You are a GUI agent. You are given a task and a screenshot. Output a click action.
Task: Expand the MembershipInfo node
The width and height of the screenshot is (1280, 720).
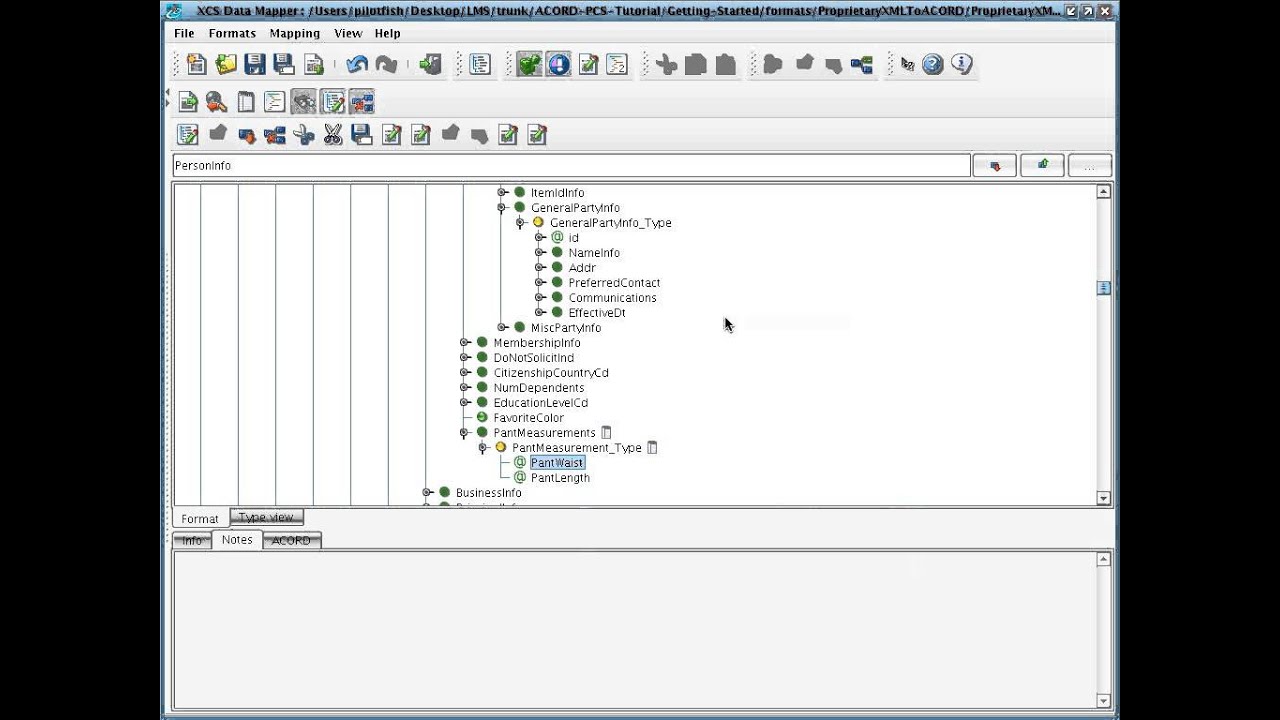[x=464, y=343]
